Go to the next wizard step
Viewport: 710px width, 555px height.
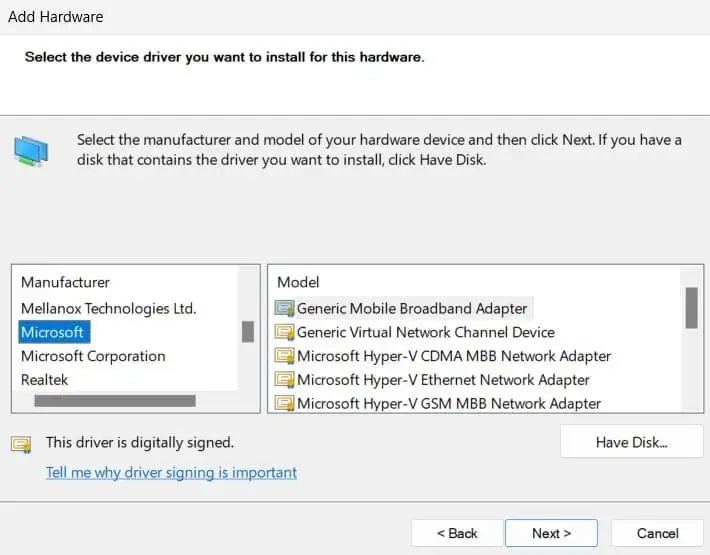pyautogui.click(x=552, y=533)
